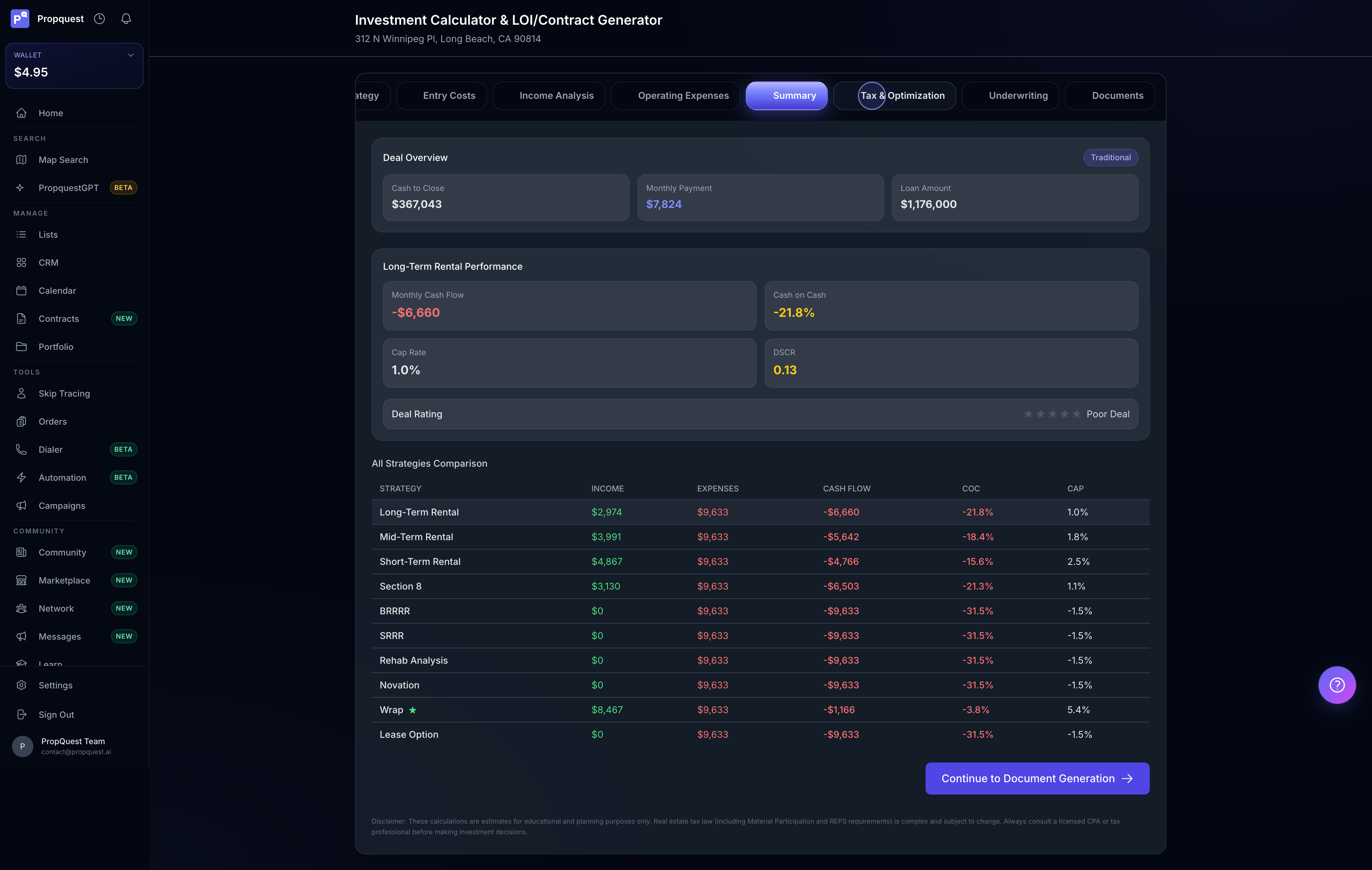Screen dimensions: 1372x870
Task: Click the Map Search map icon
Action: point(22,160)
